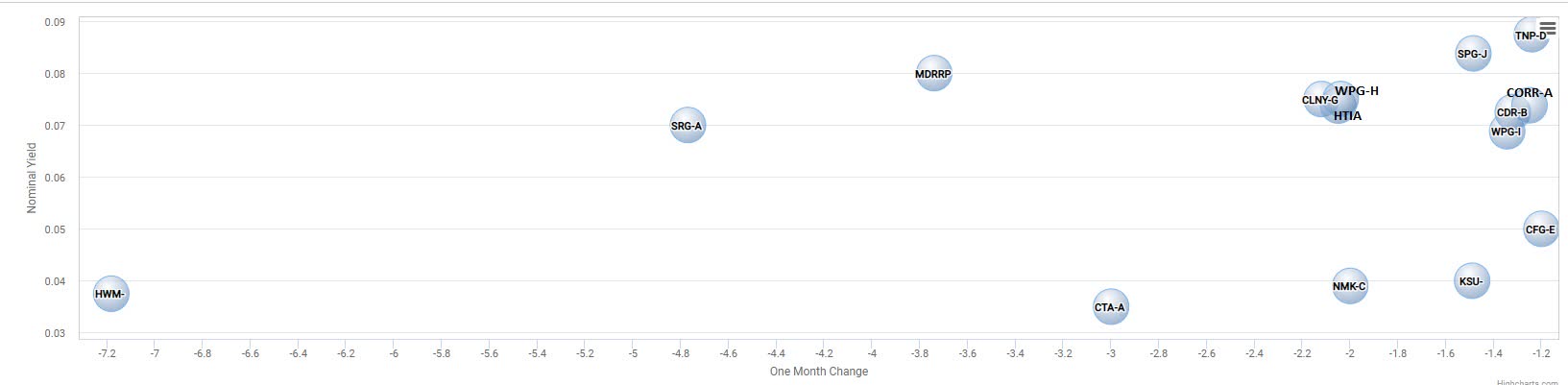
Task: Click the Nominal Yield axis title
Action: tap(32, 178)
